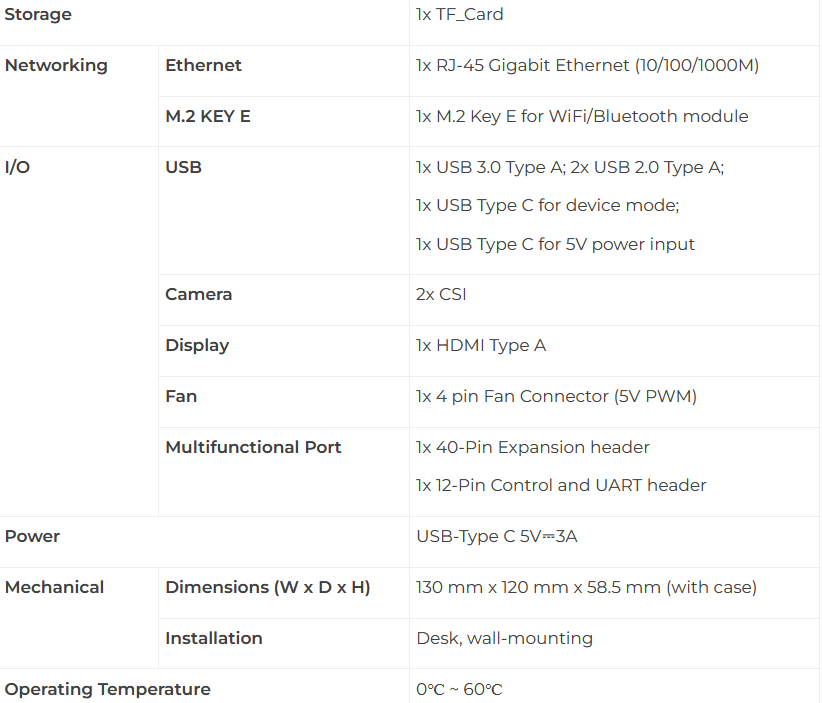Click the USB Type C device mode line
The height and width of the screenshot is (703, 822).
(547, 205)
